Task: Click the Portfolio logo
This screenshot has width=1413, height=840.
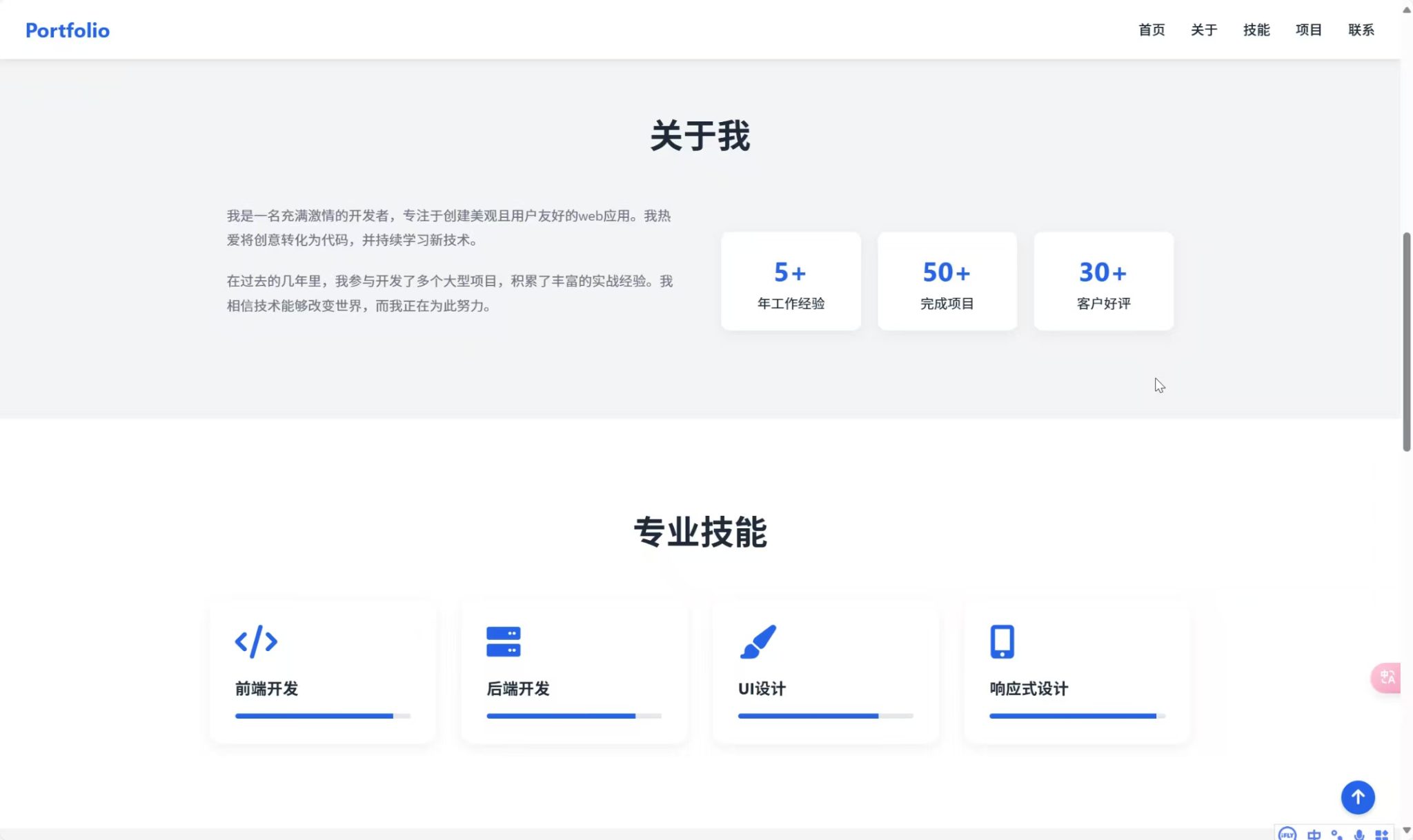Action: tap(68, 30)
